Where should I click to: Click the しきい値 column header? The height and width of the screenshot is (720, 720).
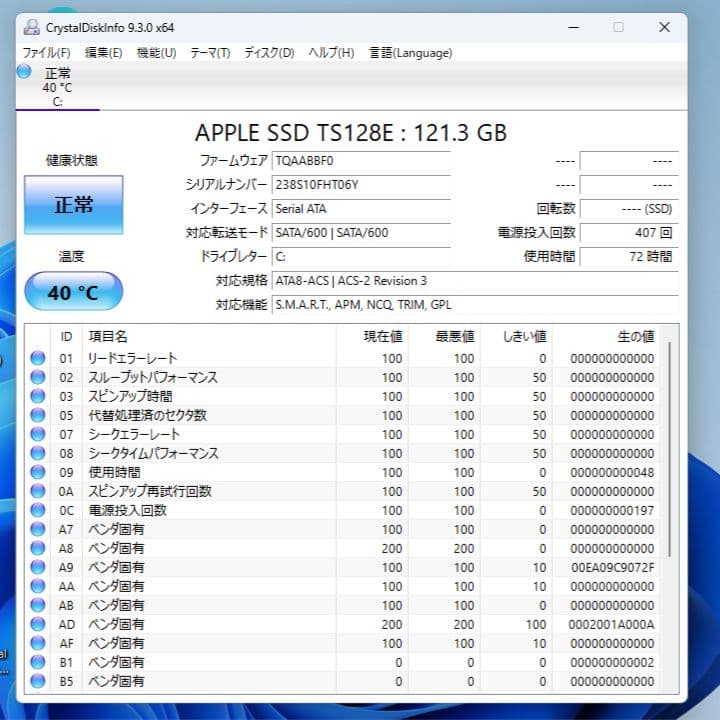[517, 337]
